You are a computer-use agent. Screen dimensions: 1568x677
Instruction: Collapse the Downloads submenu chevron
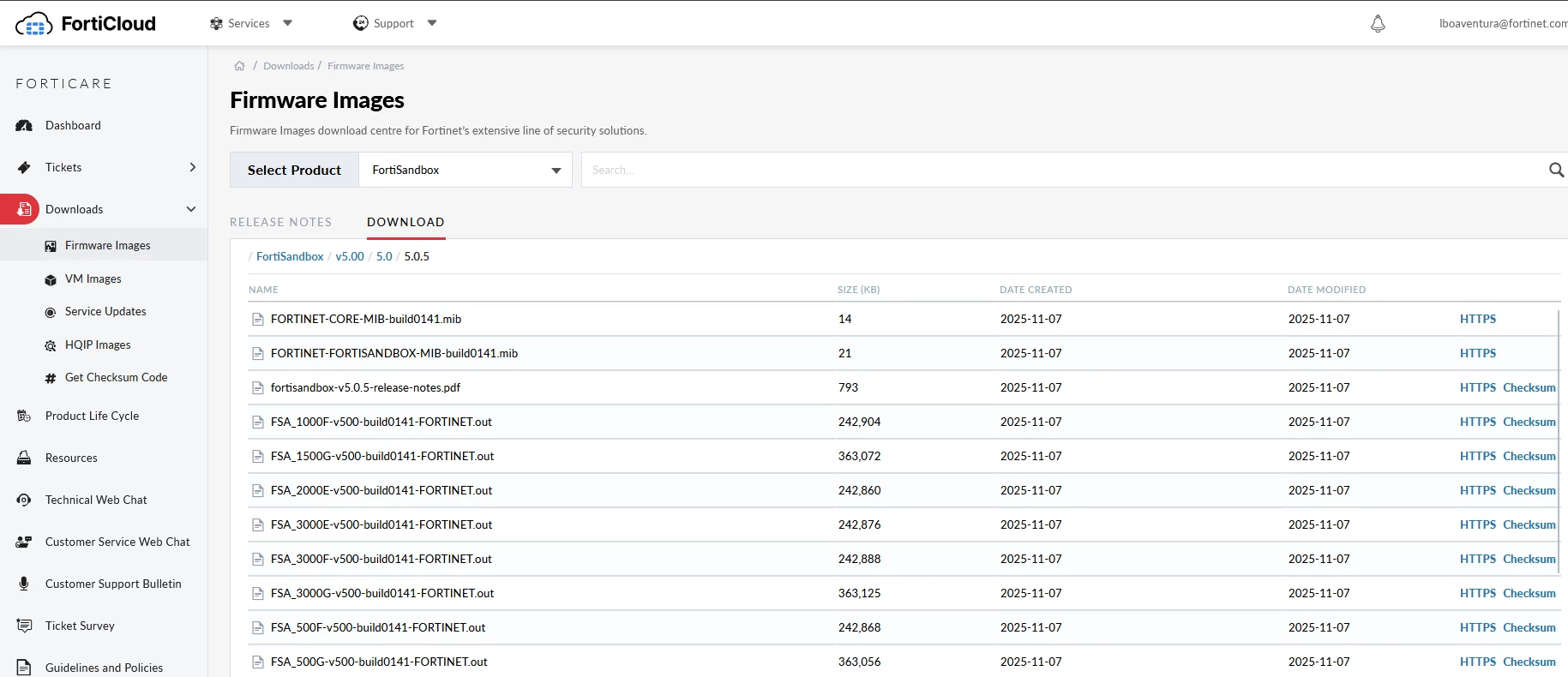[x=191, y=209]
